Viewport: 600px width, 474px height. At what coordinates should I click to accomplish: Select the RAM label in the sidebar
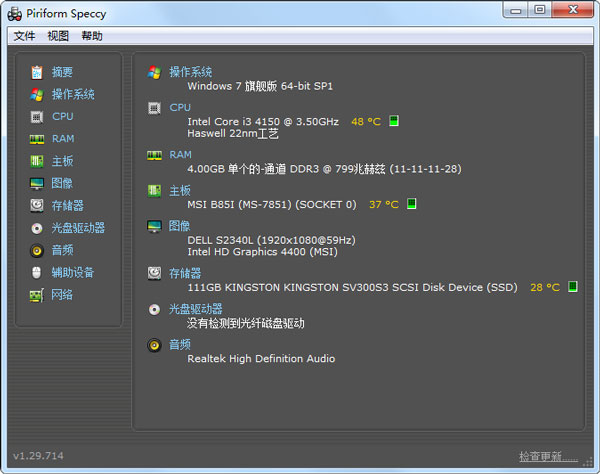click(63, 139)
